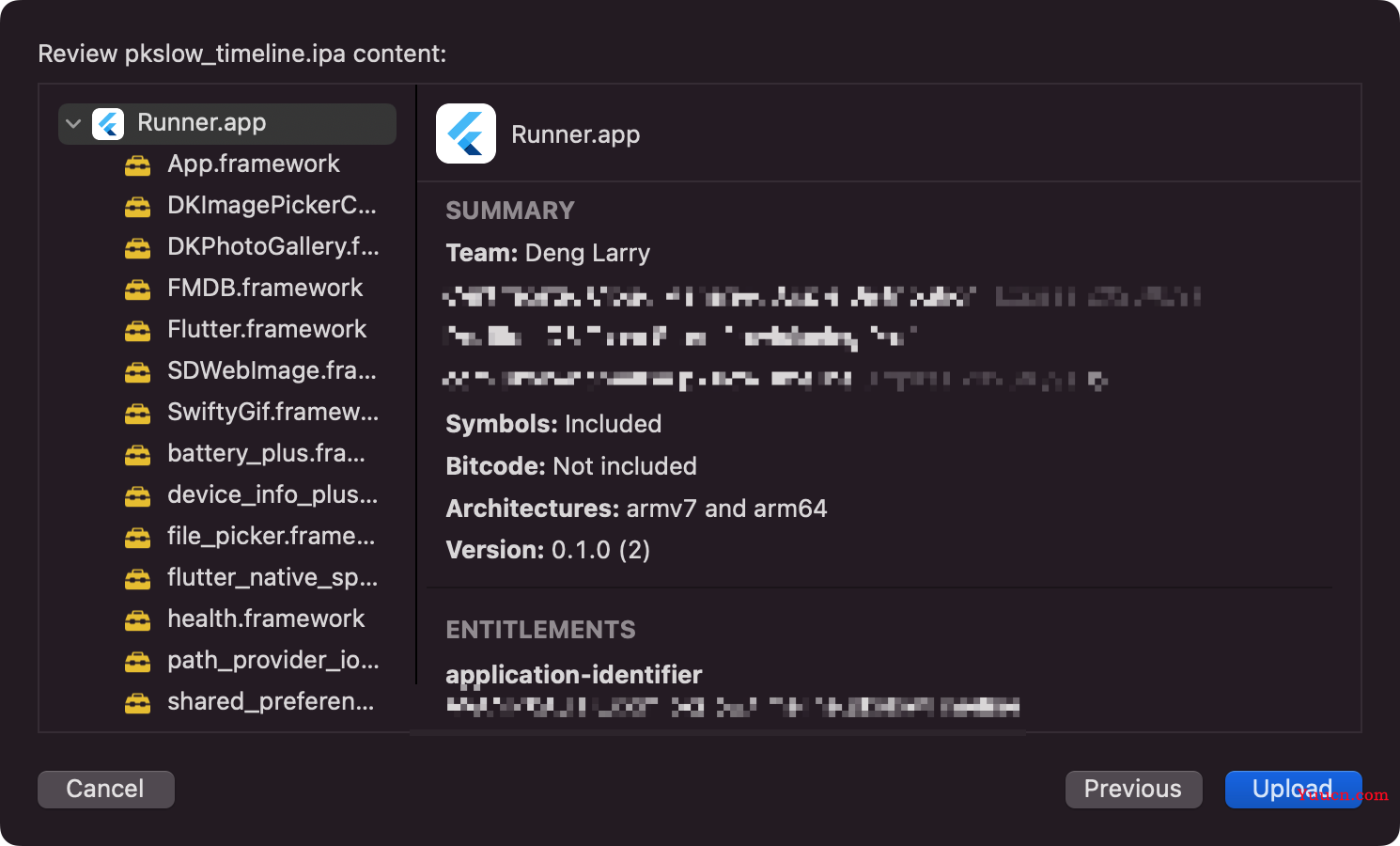Viewport: 1400px width, 846px height.
Task: Click the toolbox icon next to SwiftyGif.framew...
Action: [x=138, y=414]
